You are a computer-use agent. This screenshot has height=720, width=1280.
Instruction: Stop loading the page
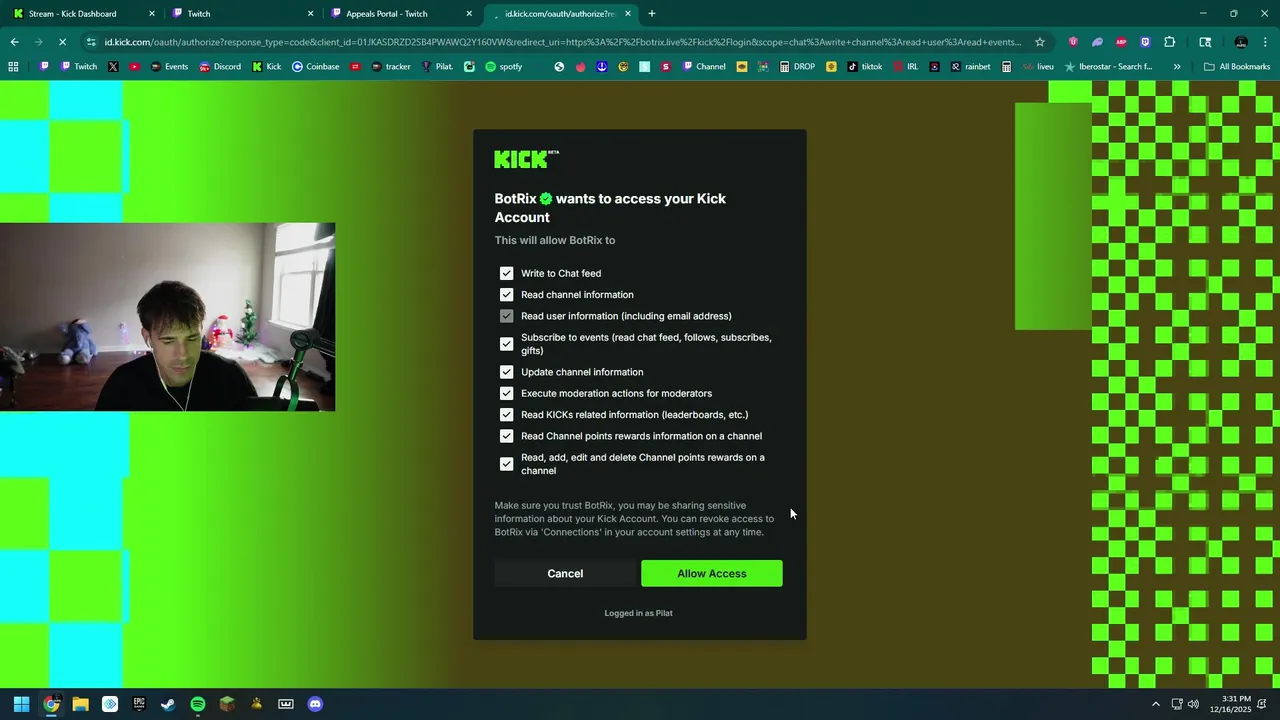point(62,42)
